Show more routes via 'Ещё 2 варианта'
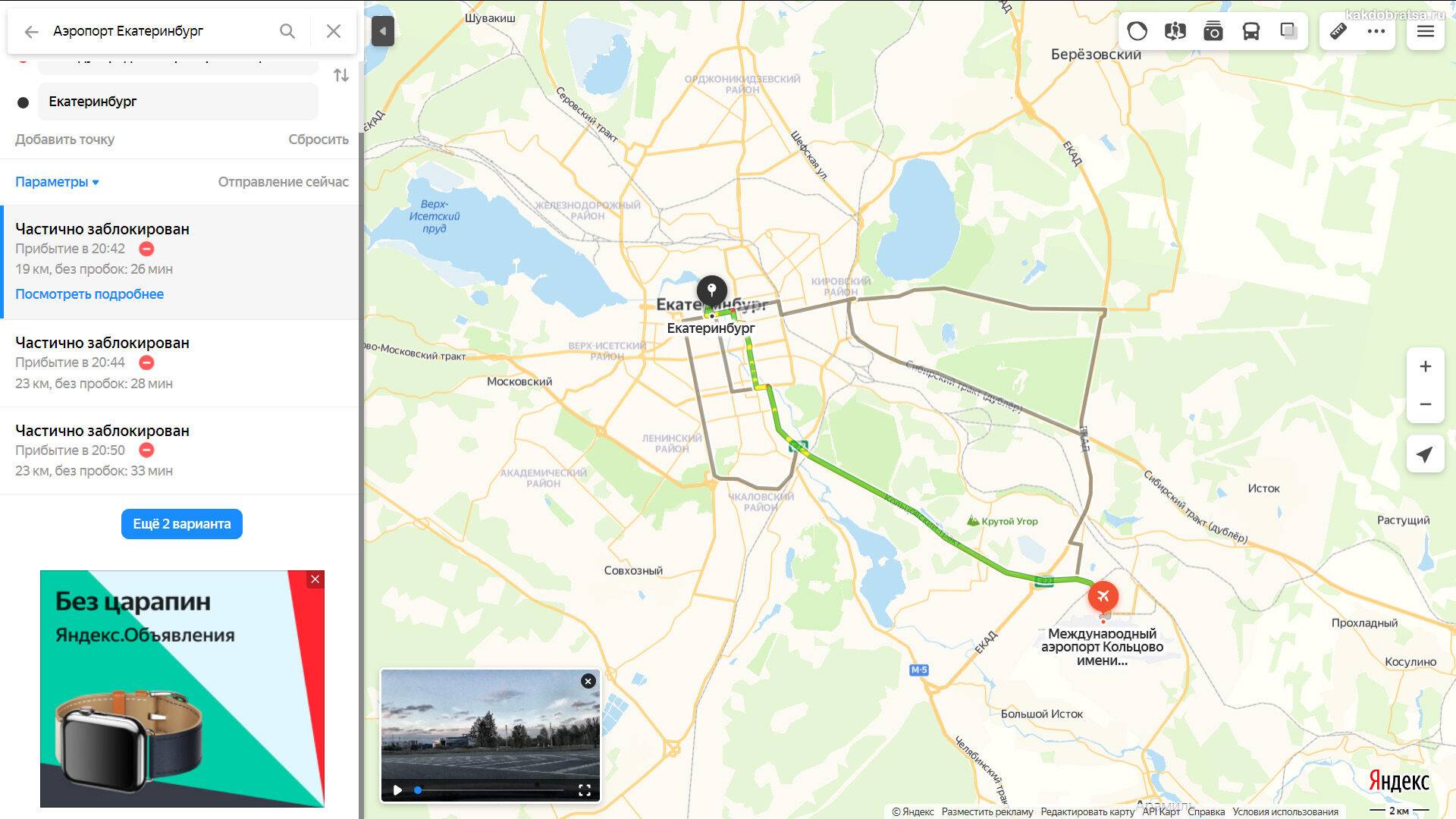Image resolution: width=1456 pixels, height=819 pixels. pos(182,524)
